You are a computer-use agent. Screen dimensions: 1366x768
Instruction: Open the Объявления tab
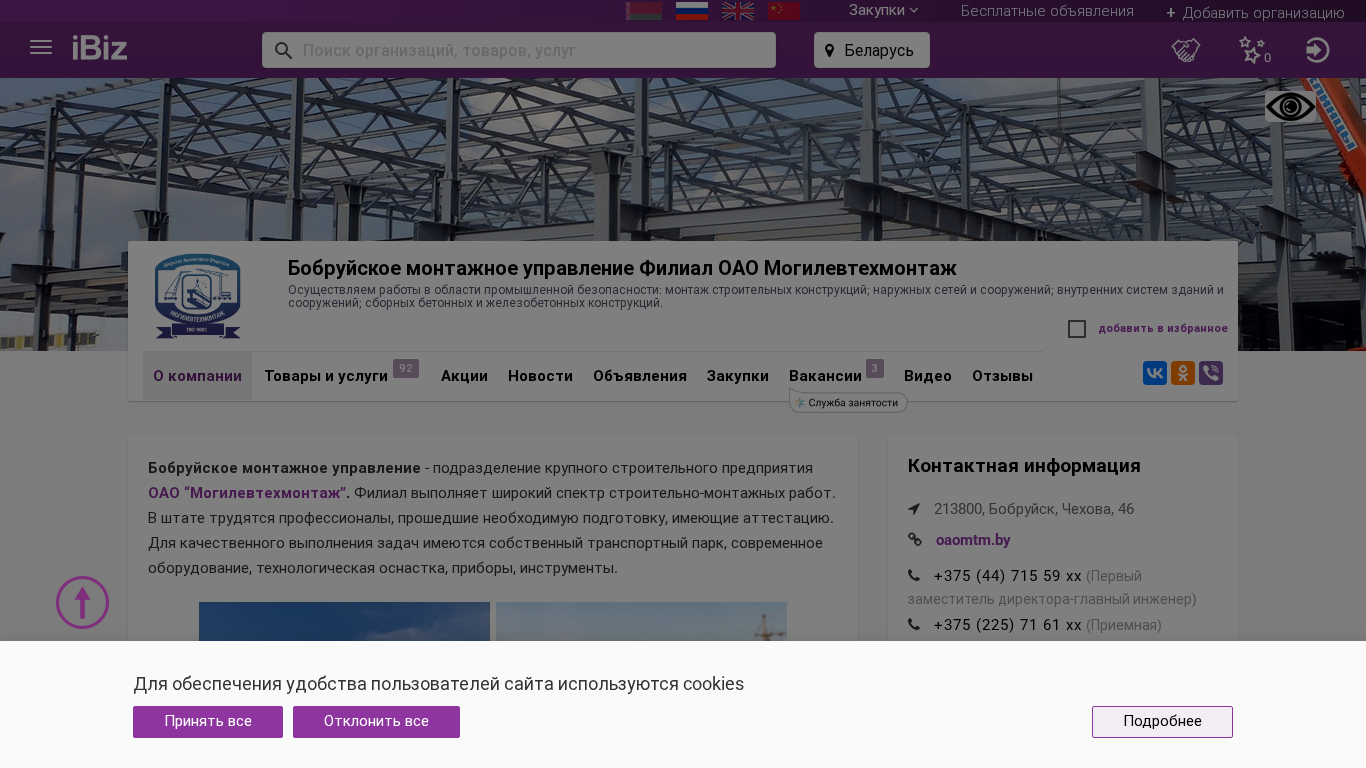pos(640,376)
